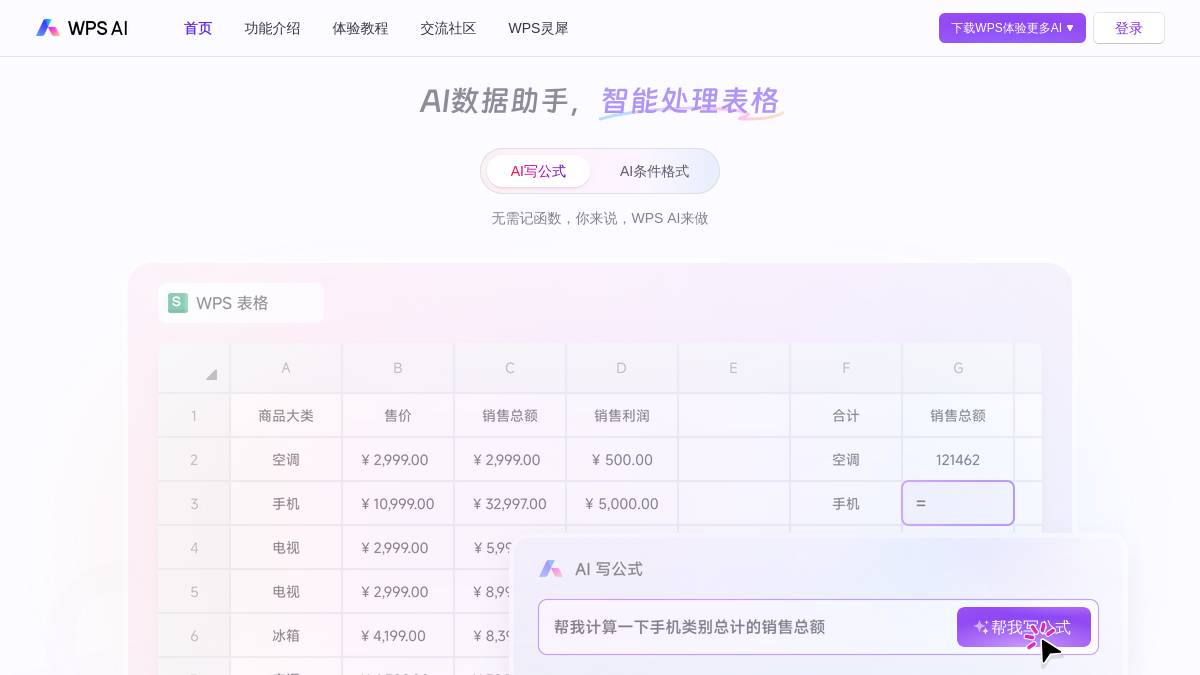Select the cell showing 121462
This screenshot has height=675, width=1200.
[957, 459]
